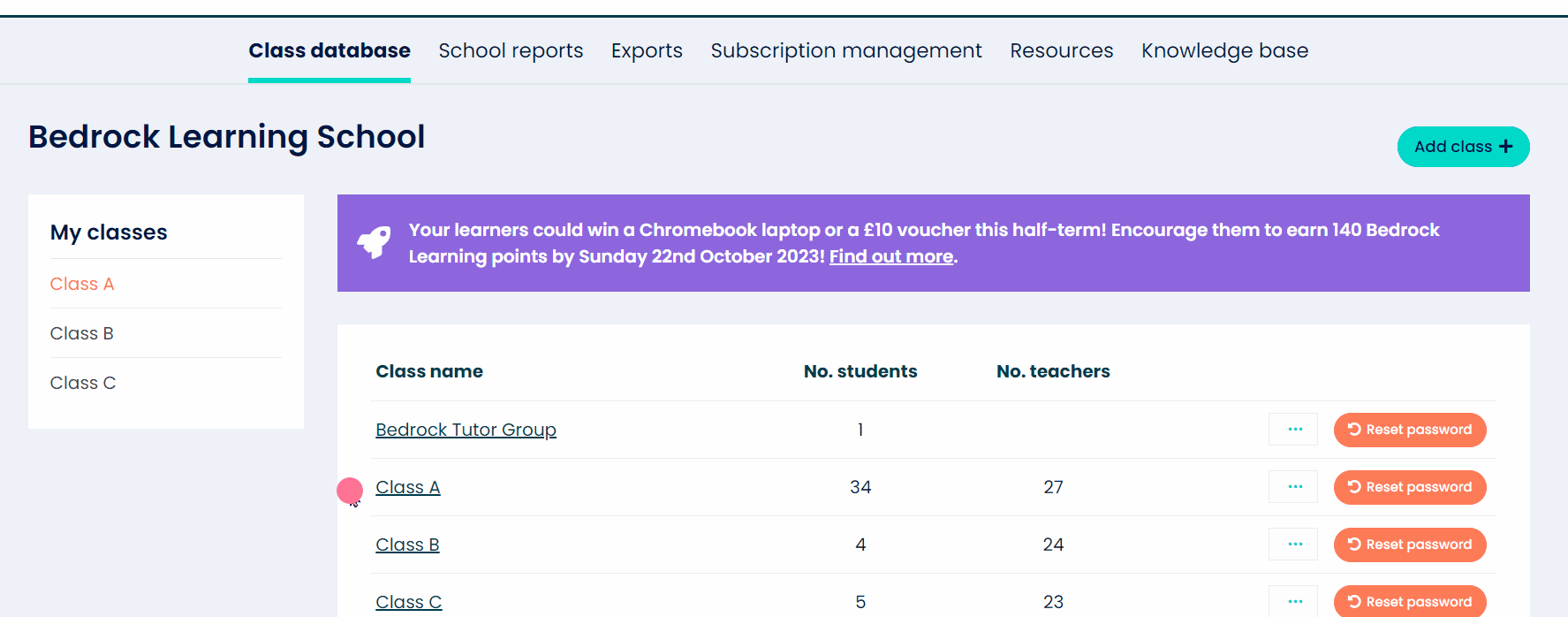
Task: Click the Bedrock Learning School heading
Action: pos(226,137)
